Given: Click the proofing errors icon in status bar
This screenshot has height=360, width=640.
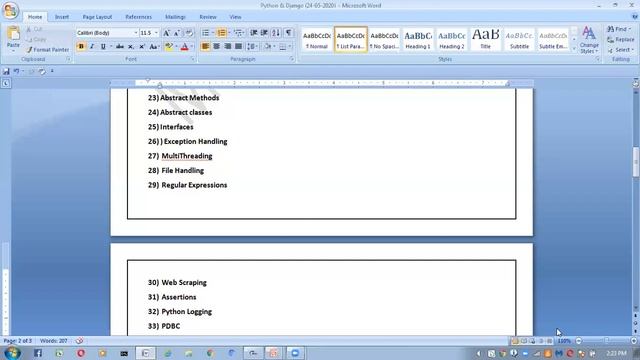Looking at the screenshot, I should [x=80, y=340].
